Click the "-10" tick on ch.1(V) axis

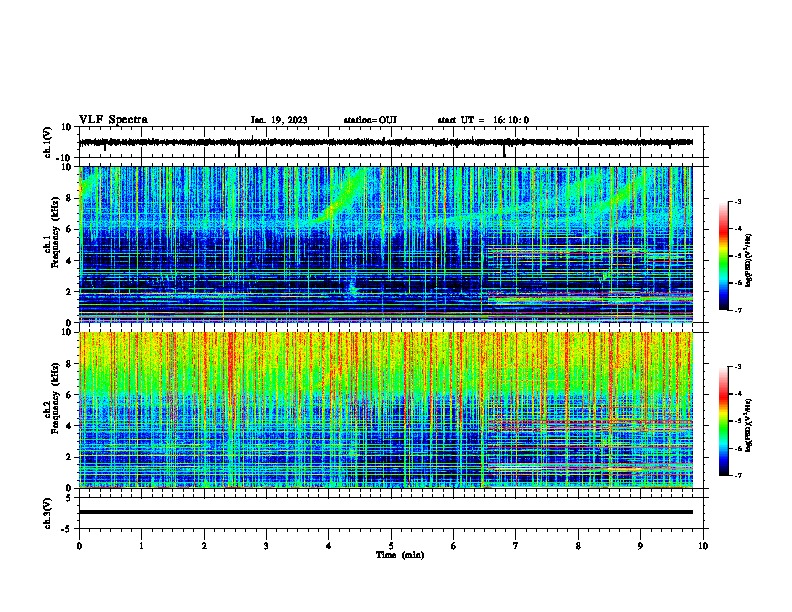click(x=65, y=158)
